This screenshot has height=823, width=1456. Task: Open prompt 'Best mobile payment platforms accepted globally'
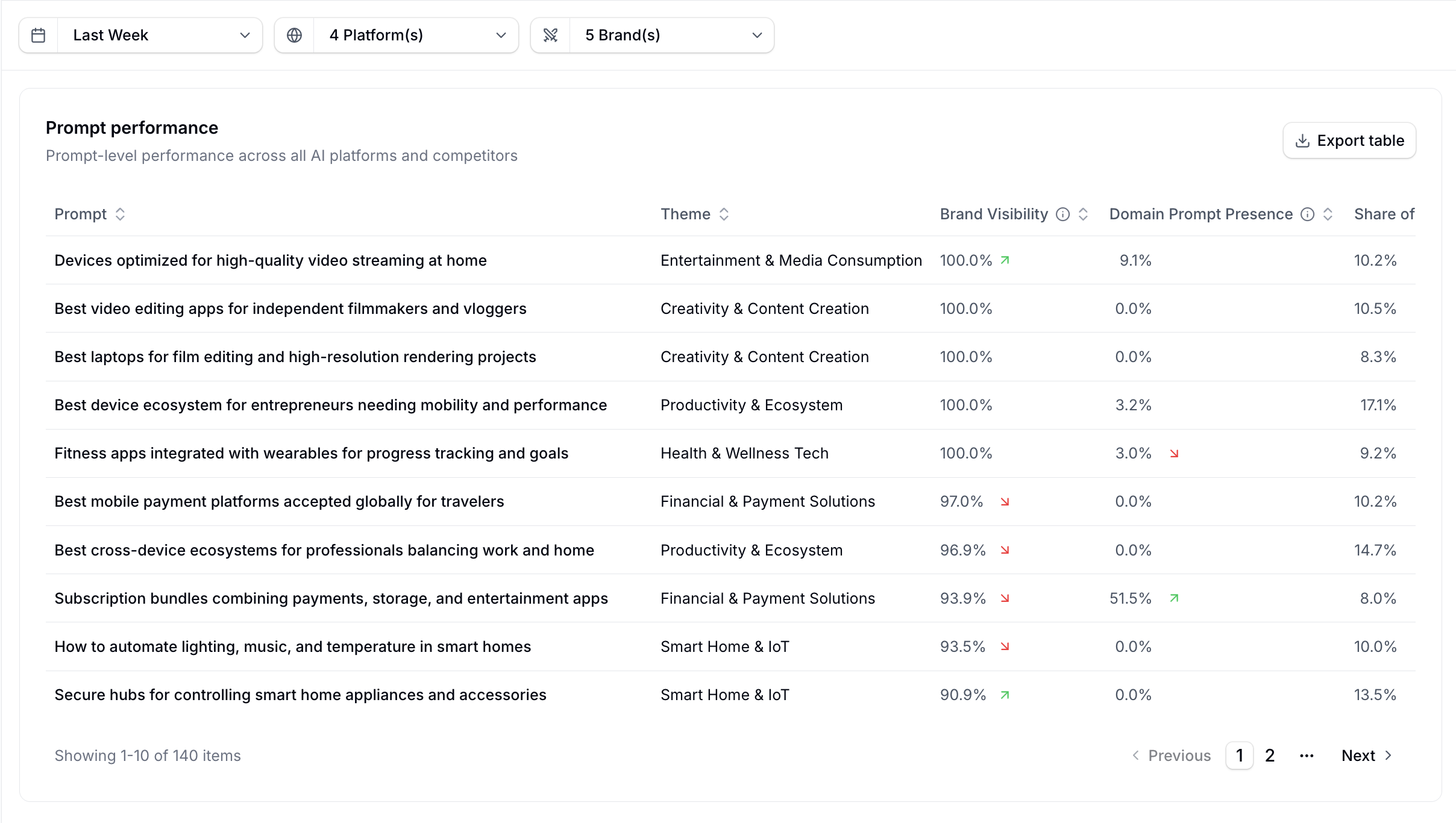point(279,501)
